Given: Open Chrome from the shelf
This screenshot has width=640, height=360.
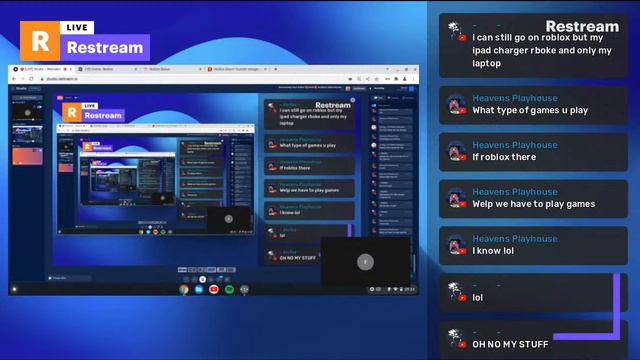Looking at the screenshot, I should [184, 289].
